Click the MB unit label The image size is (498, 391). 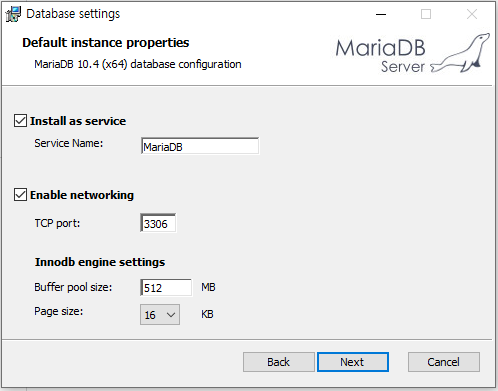208,287
